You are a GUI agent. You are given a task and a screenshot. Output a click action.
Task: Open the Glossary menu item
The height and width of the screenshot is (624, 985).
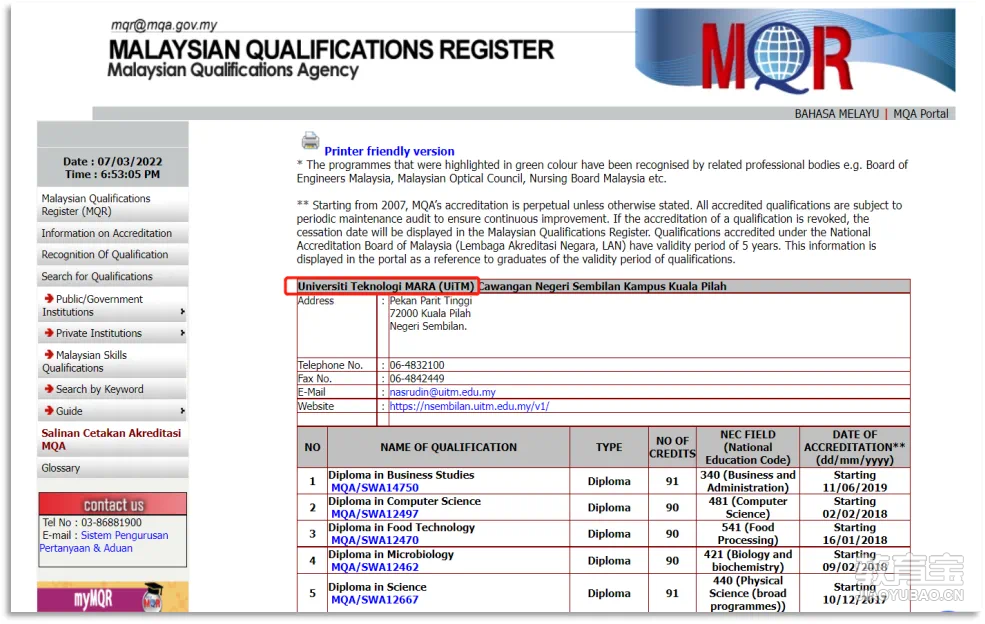point(112,468)
